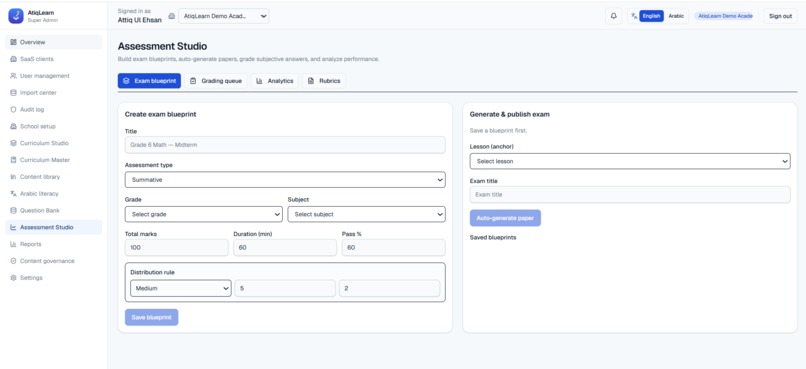Open Reports page
The height and width of the screenshot is (369, 806).
[x=53, y=244]
